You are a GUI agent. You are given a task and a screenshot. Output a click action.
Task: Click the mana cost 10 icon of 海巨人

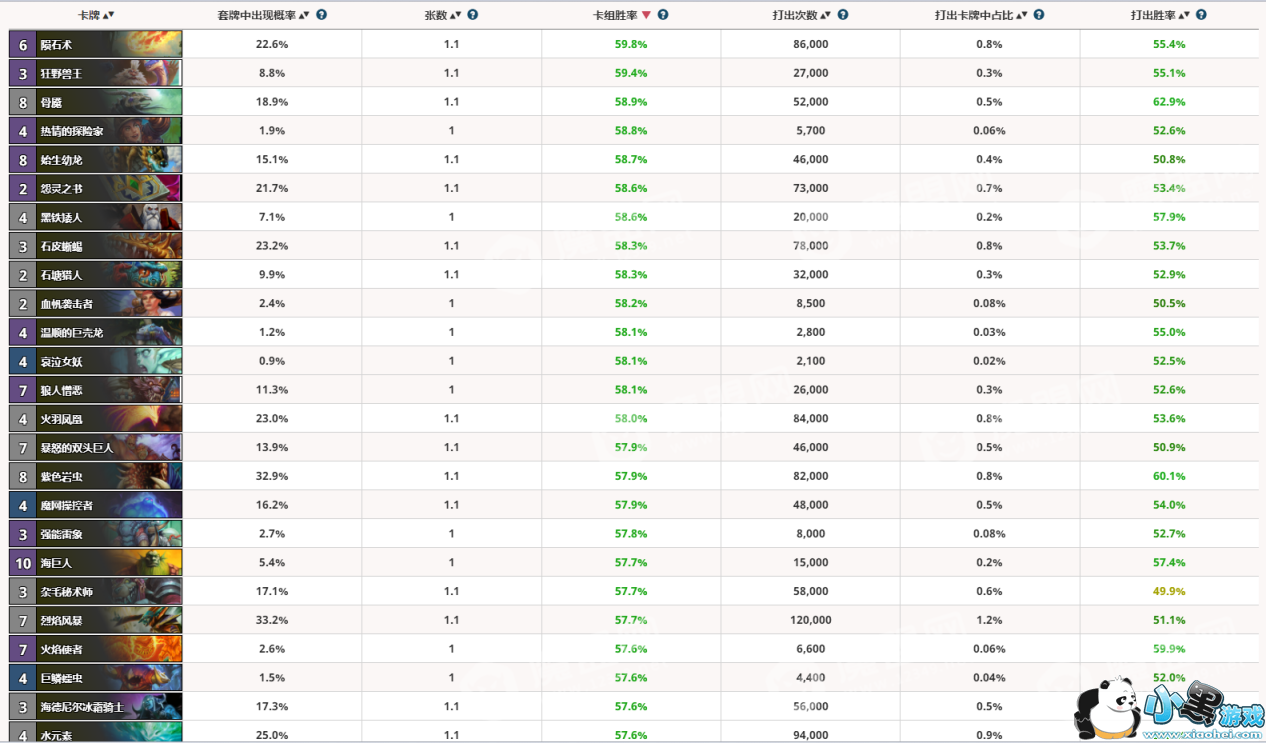pyautogui.click(x=21, y=563)
